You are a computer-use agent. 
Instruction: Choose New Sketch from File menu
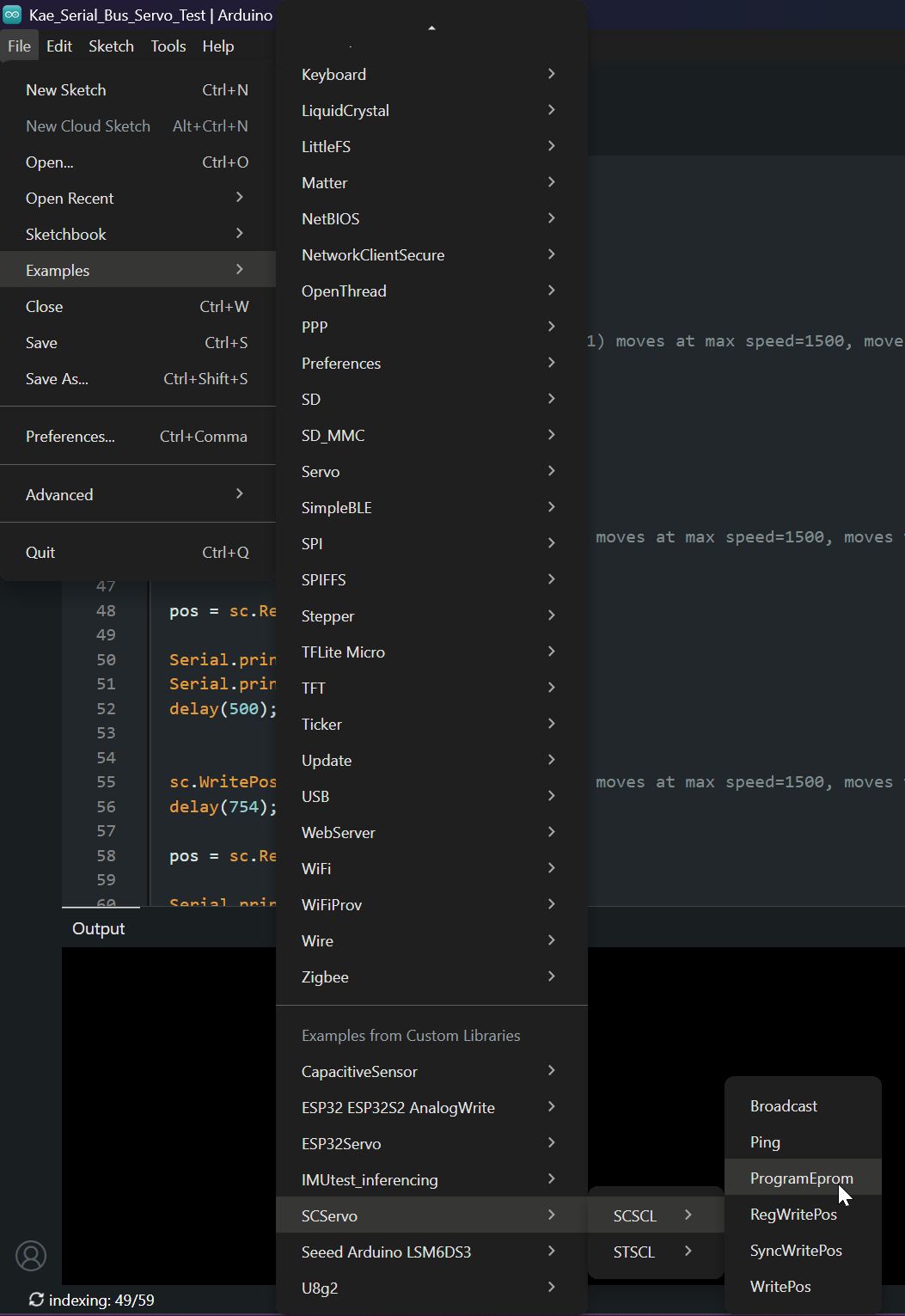click(138, 90)
